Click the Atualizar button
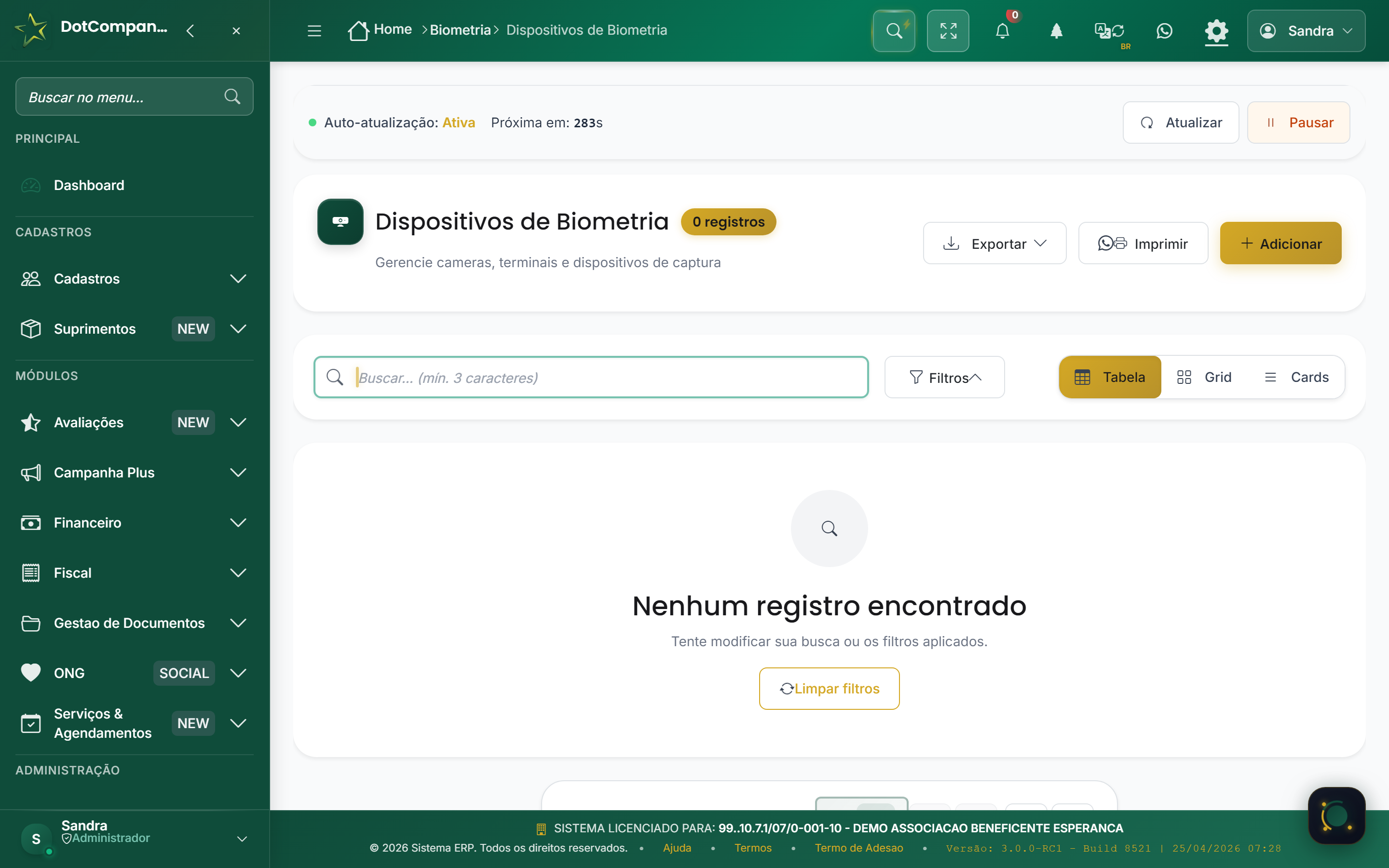 pos(1181,122)
